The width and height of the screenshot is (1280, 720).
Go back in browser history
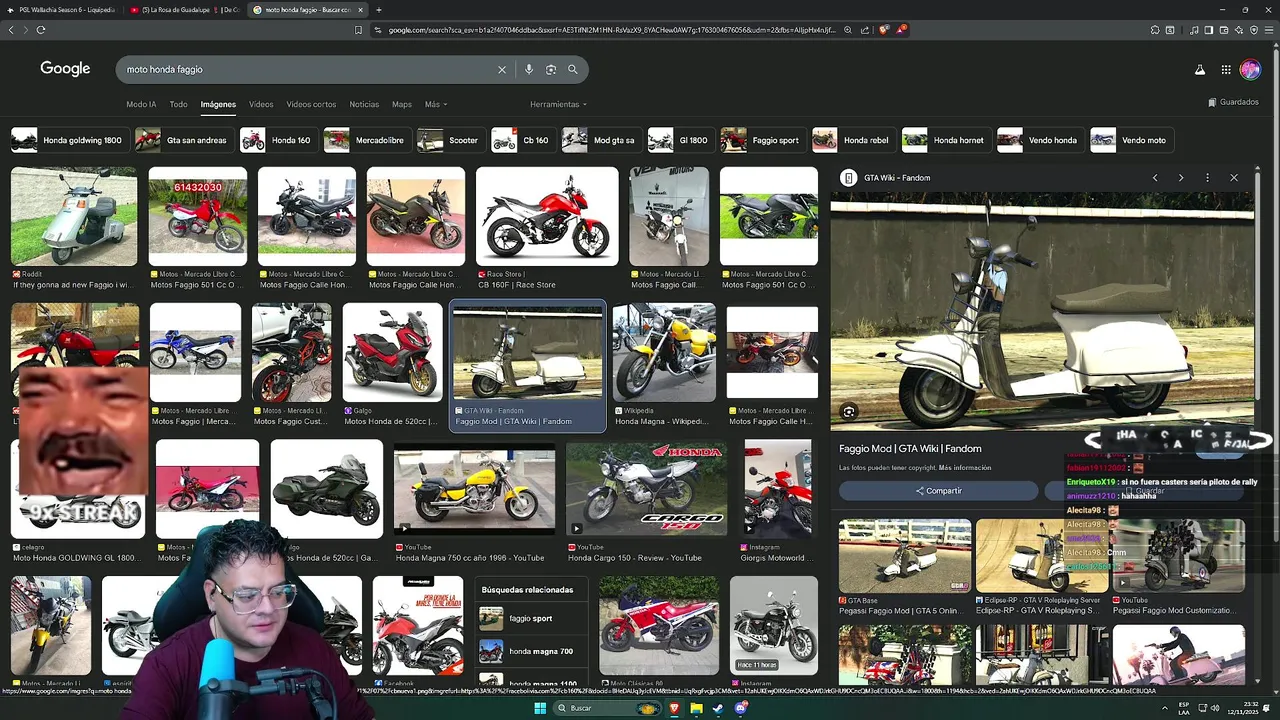point(11,30)
